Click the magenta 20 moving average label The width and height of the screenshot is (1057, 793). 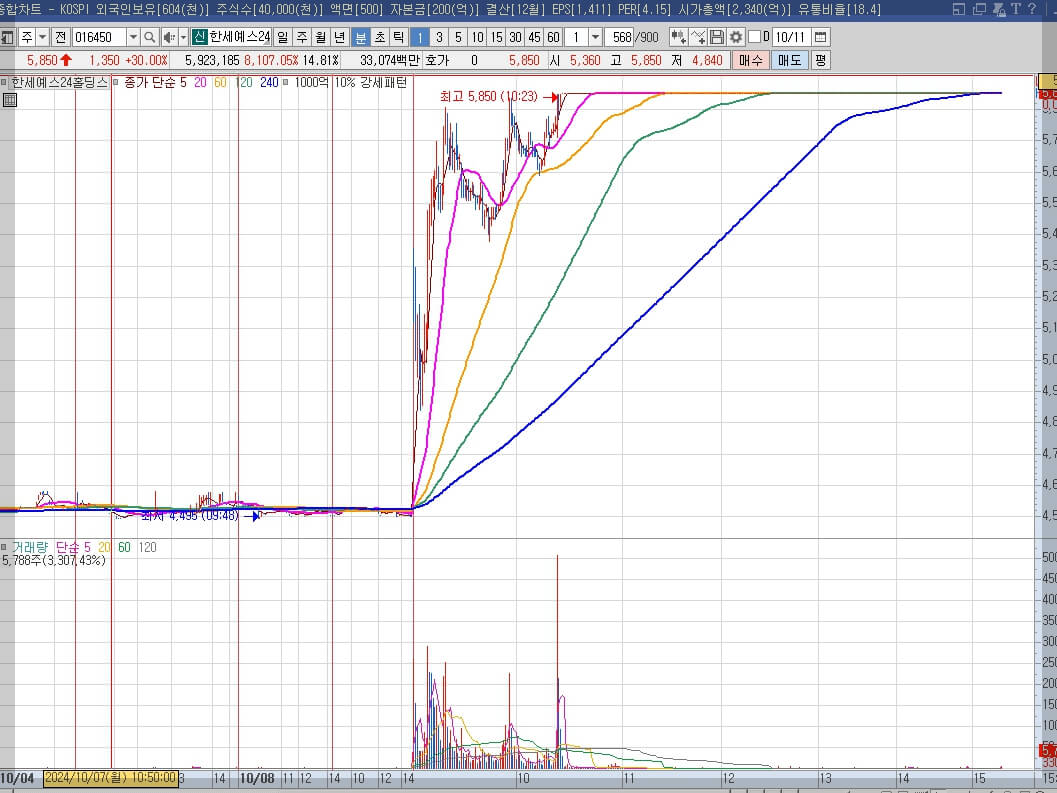point(200,82)
